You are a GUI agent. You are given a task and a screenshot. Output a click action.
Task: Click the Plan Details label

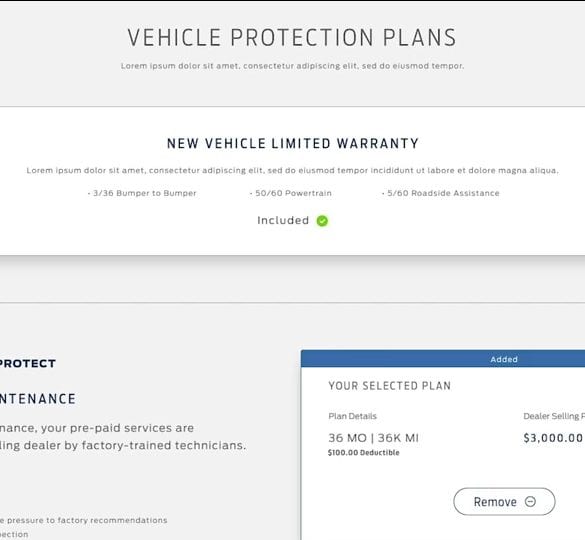tap(353, 416)
